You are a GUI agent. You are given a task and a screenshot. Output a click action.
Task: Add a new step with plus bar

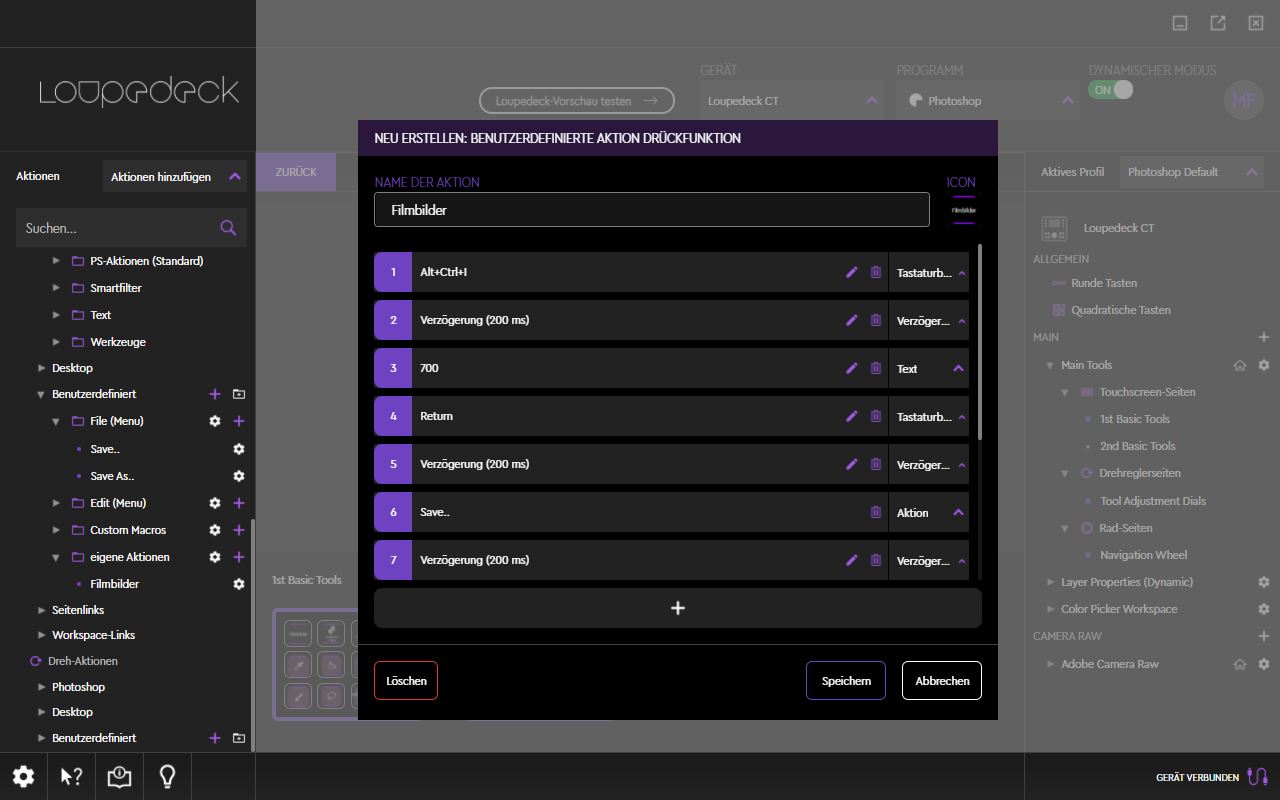click(x=678, y=608)
